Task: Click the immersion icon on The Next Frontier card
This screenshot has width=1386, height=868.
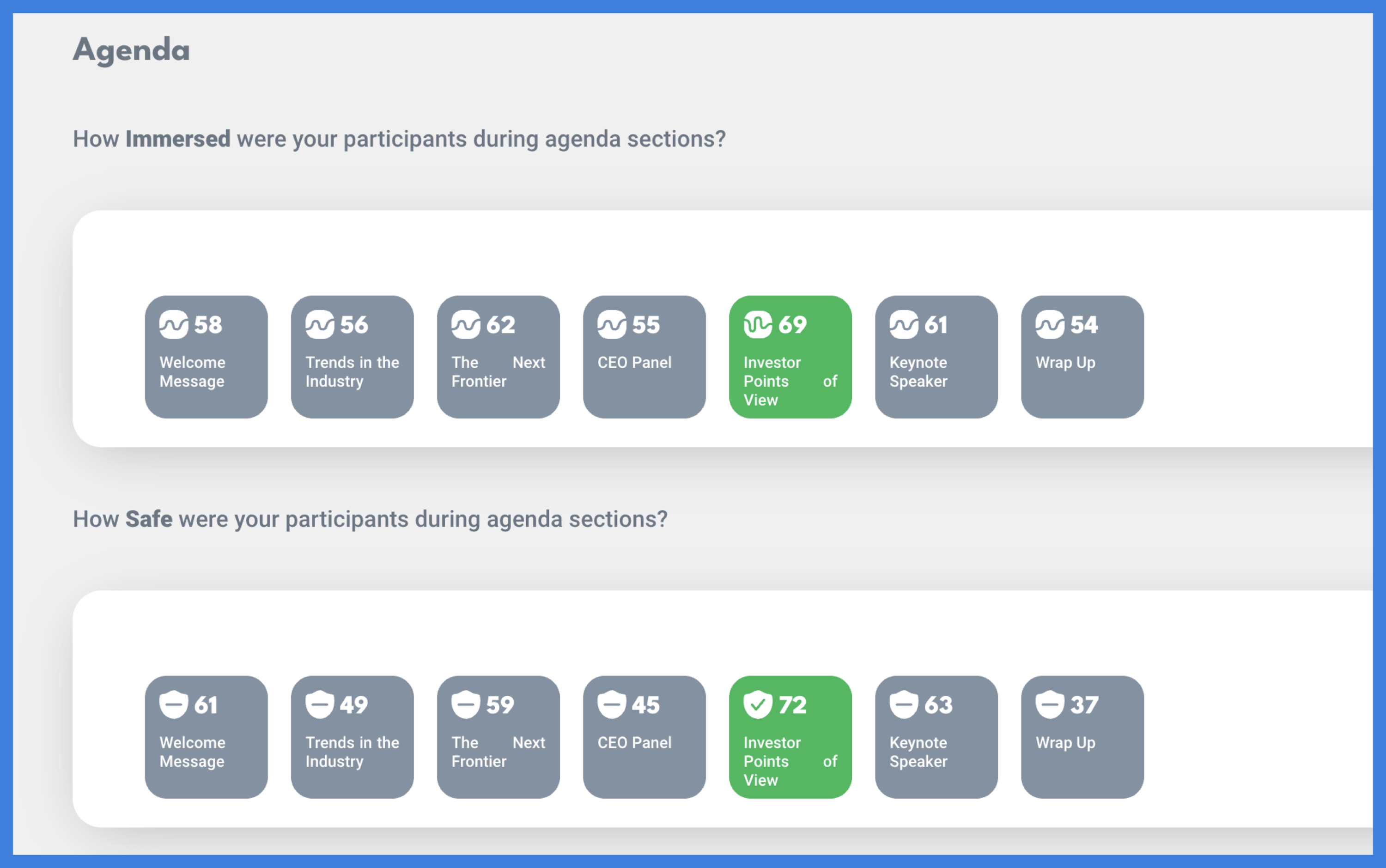Action: [x=466, y=325]
